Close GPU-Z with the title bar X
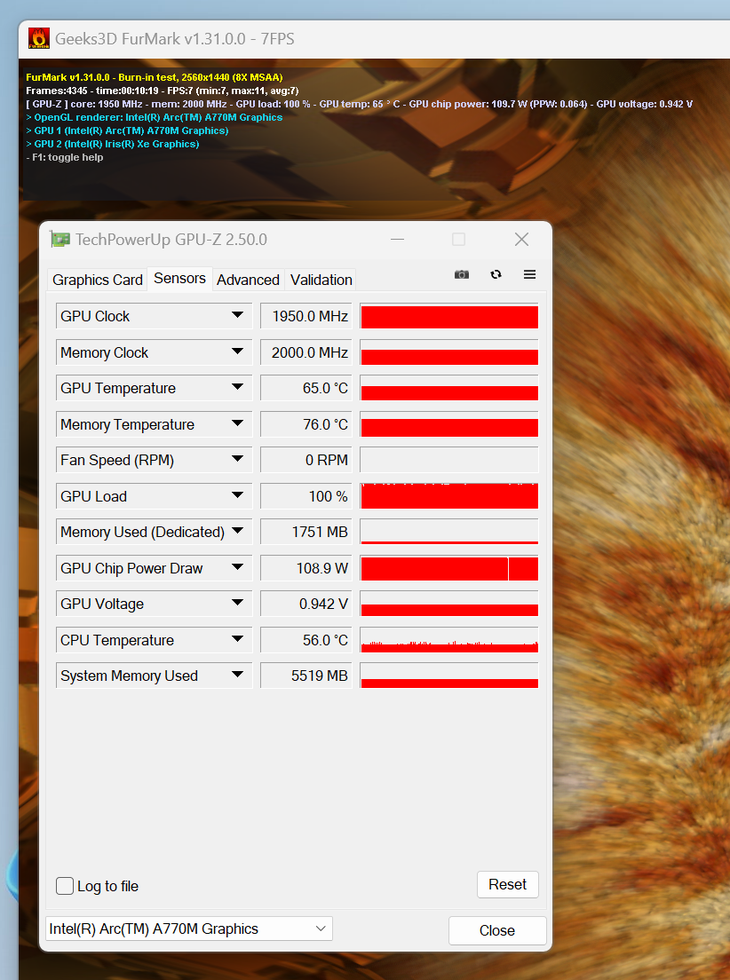The width and height of the screenshot is (730, 980). (x=521, y=239)
